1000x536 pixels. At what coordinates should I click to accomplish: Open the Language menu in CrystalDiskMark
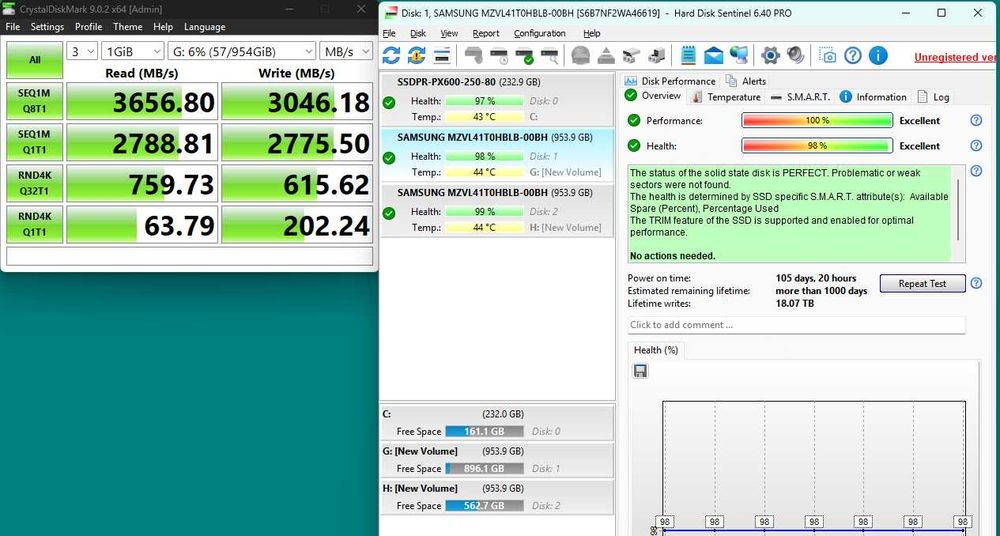coord(205,27)
